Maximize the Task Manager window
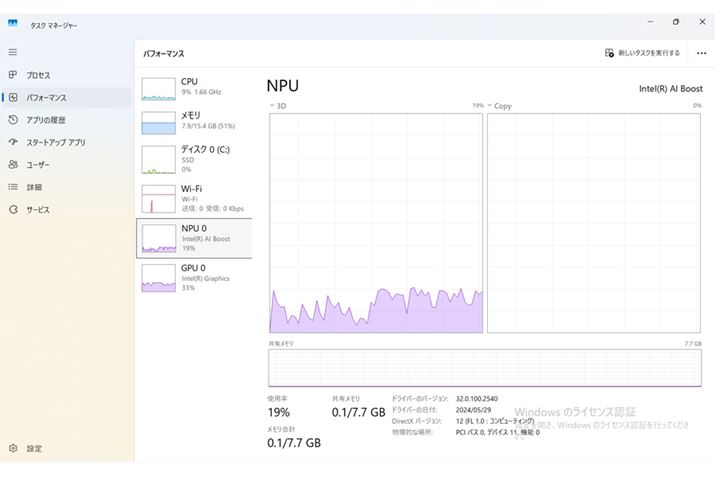This screenshot has width=715, height=477. (x=676, y=22)
